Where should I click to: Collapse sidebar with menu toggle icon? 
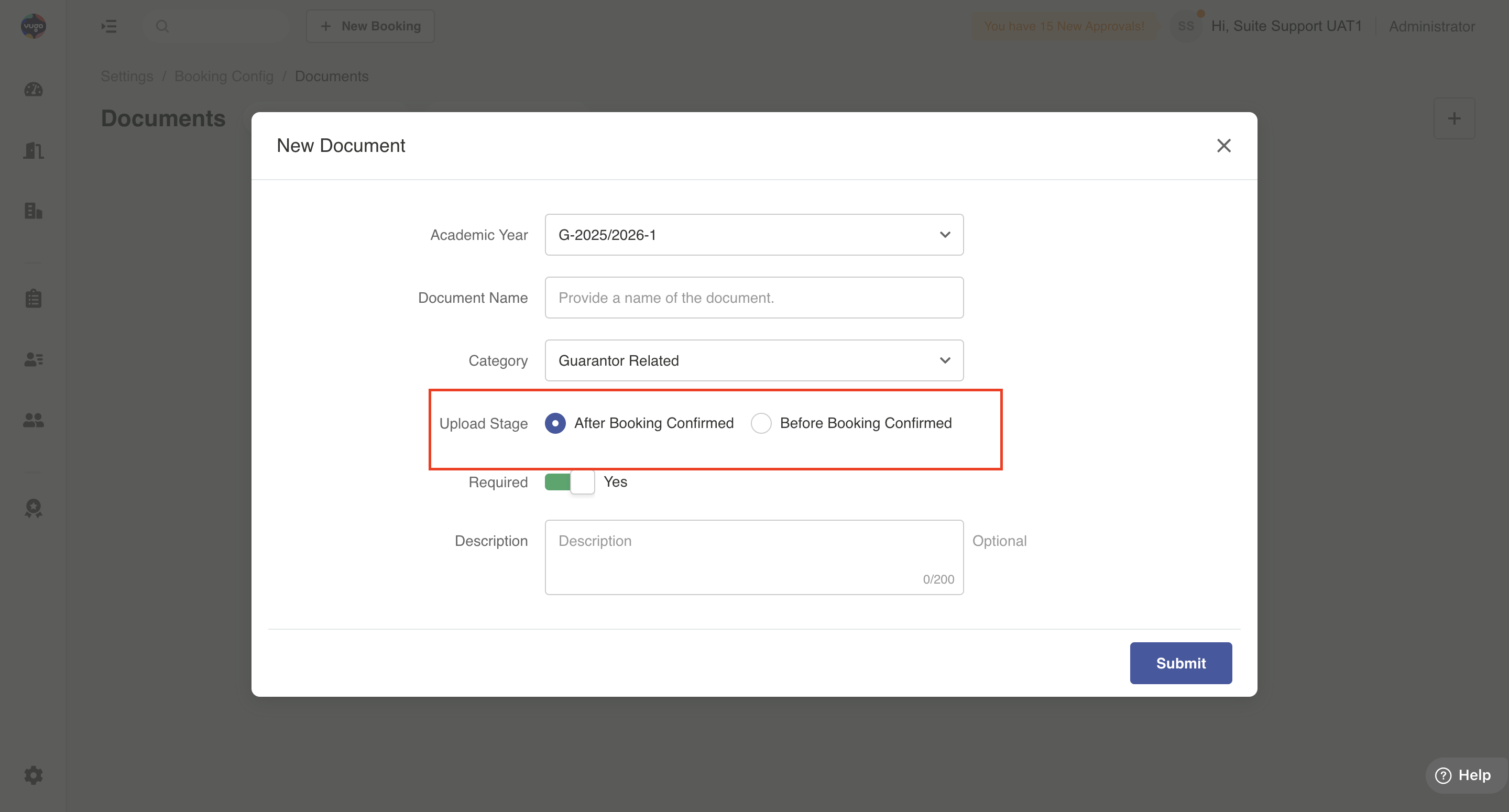[x=109, y=26]
